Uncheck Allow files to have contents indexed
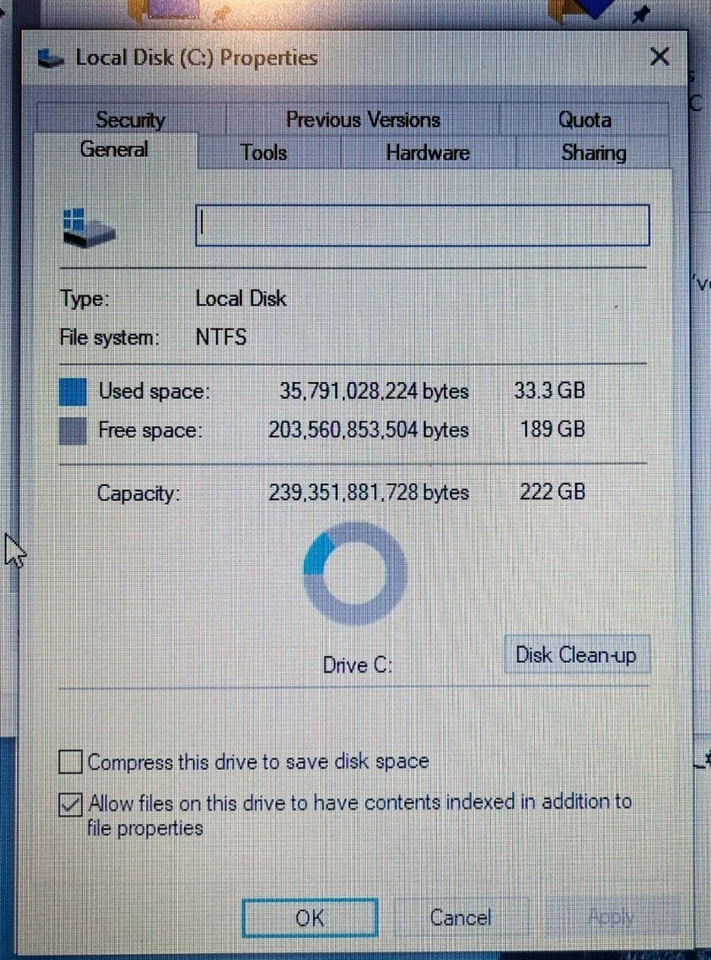This screenshot has height=960, width=711. click(70, 804)
